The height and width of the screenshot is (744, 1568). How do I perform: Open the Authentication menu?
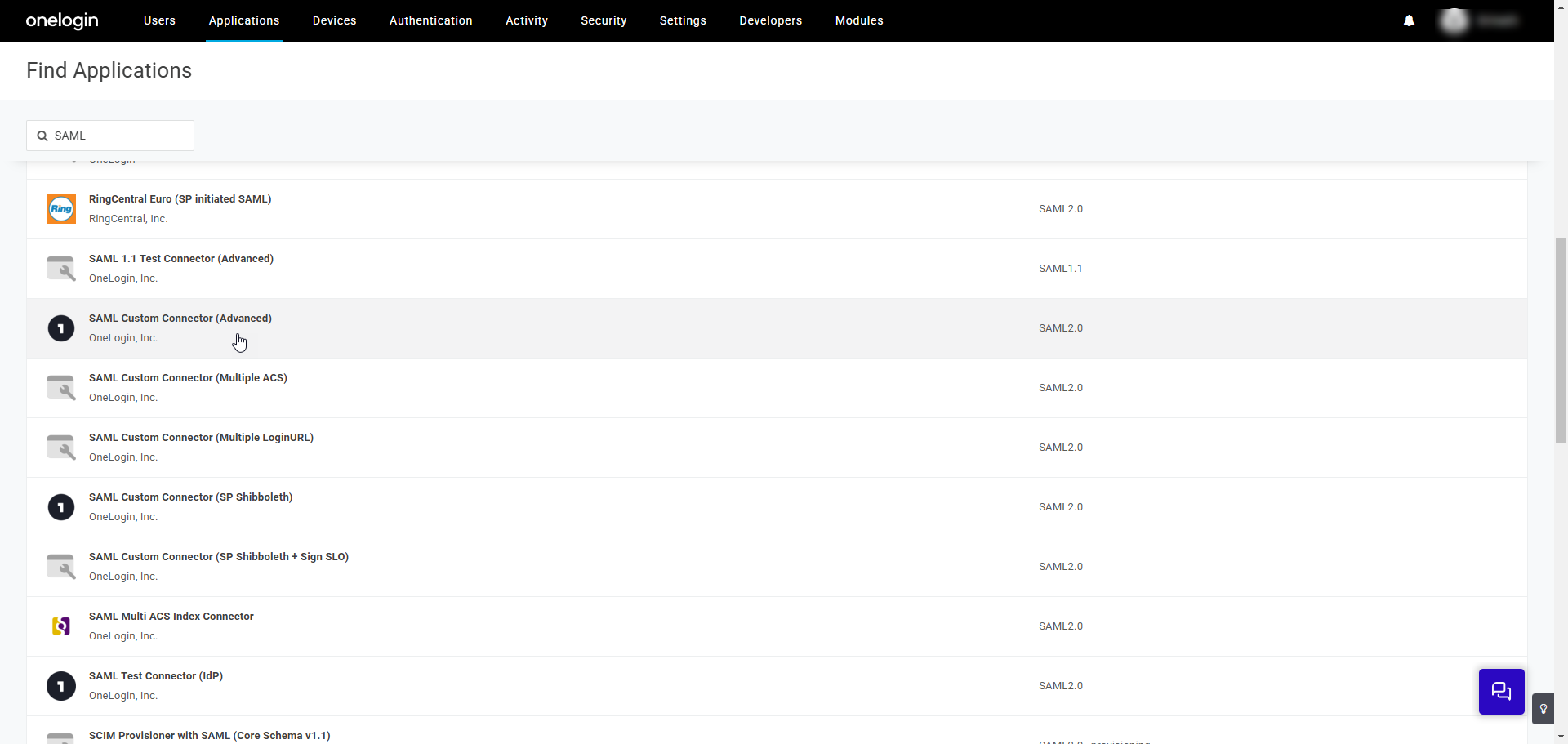point(430,20)
